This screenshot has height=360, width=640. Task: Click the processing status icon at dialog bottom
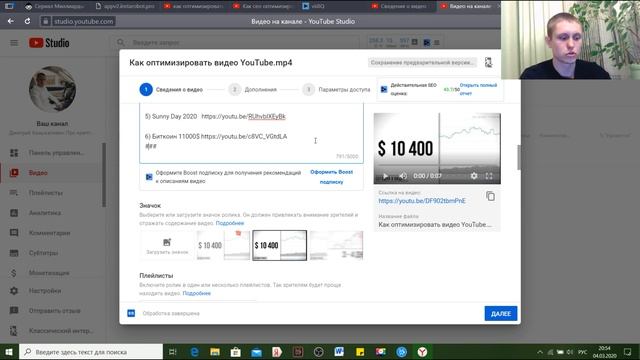tap(131, 313)
